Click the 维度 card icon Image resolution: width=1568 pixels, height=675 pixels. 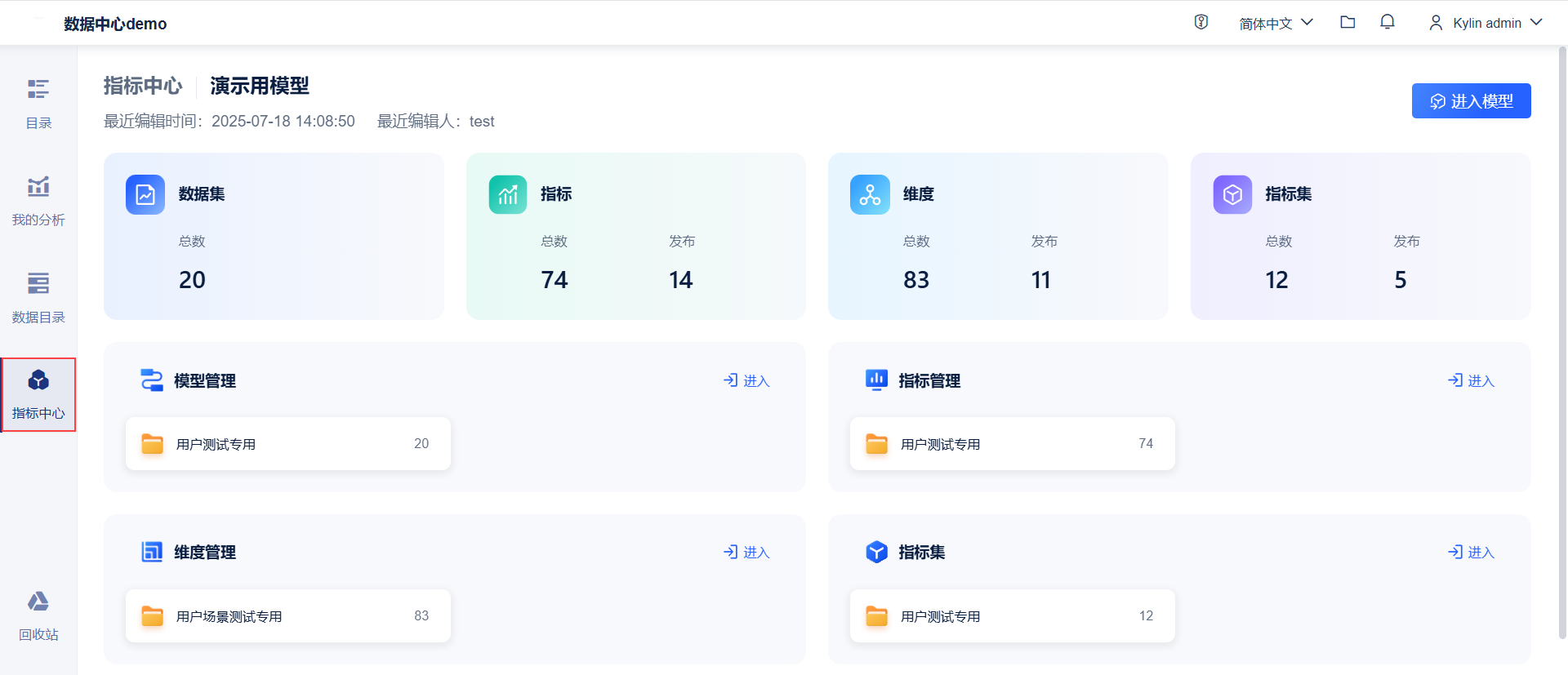(870, 194)
